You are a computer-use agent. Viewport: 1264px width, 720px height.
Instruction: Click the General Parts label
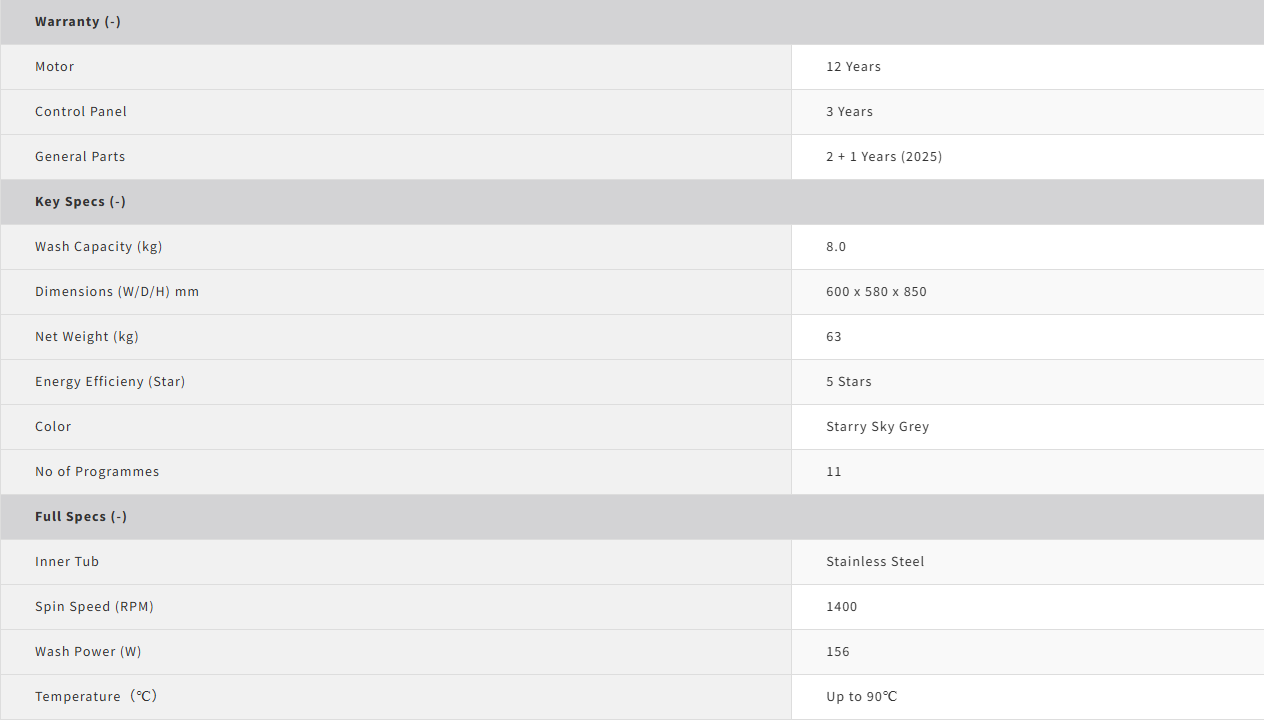point(80,157)
